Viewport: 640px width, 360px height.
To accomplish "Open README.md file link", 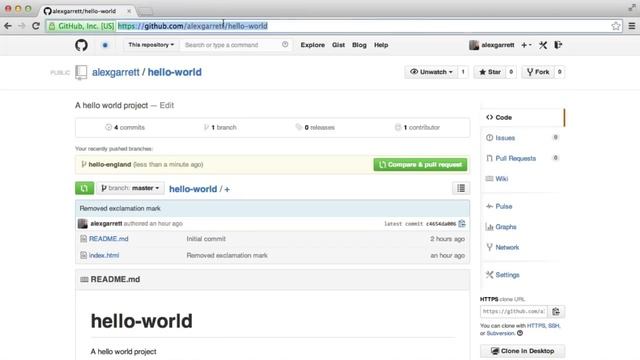I will tap(109, 239).
